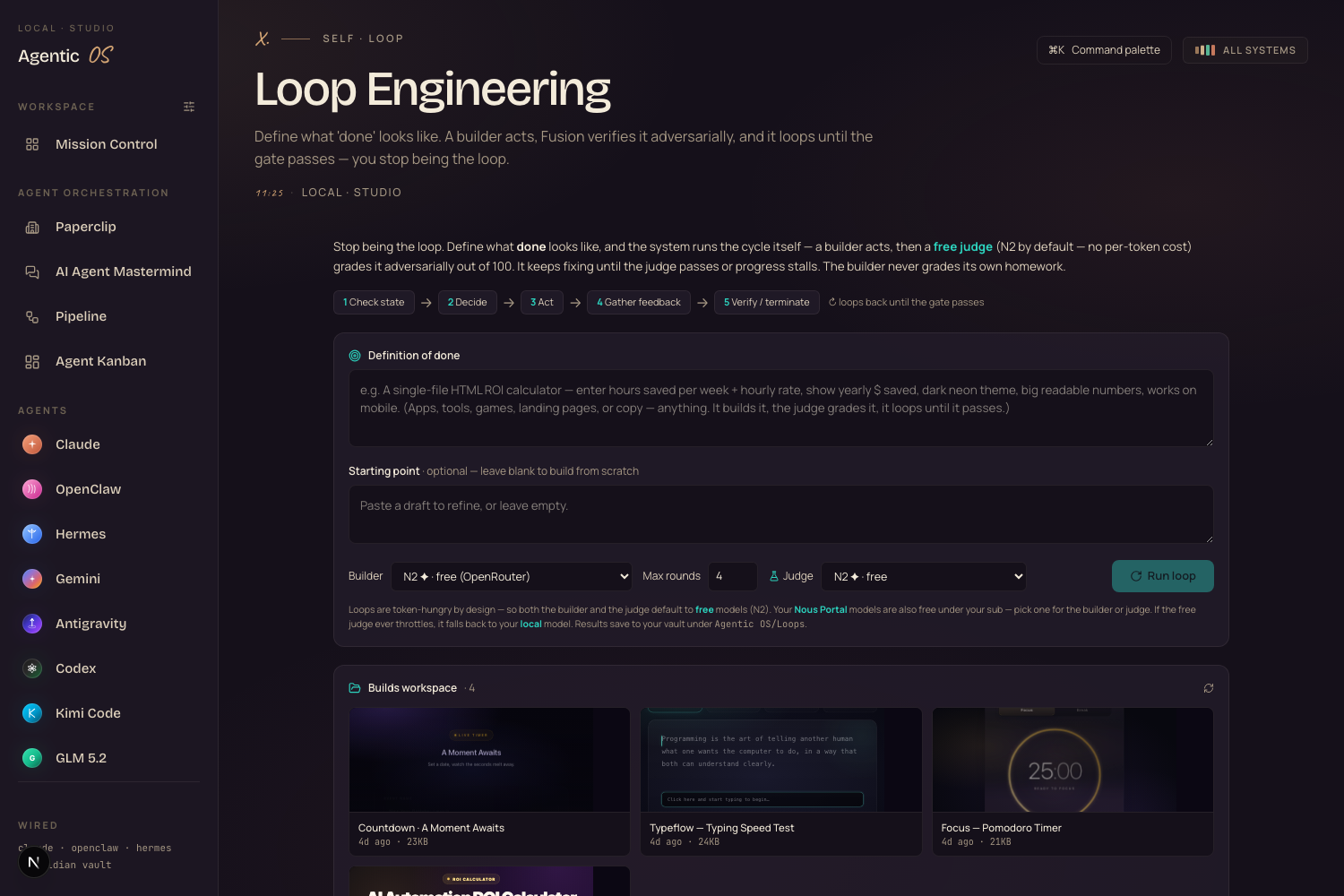1344x896 pixels.
Task: Click the Agent Kanban board icon
Action: pos(32,361)
